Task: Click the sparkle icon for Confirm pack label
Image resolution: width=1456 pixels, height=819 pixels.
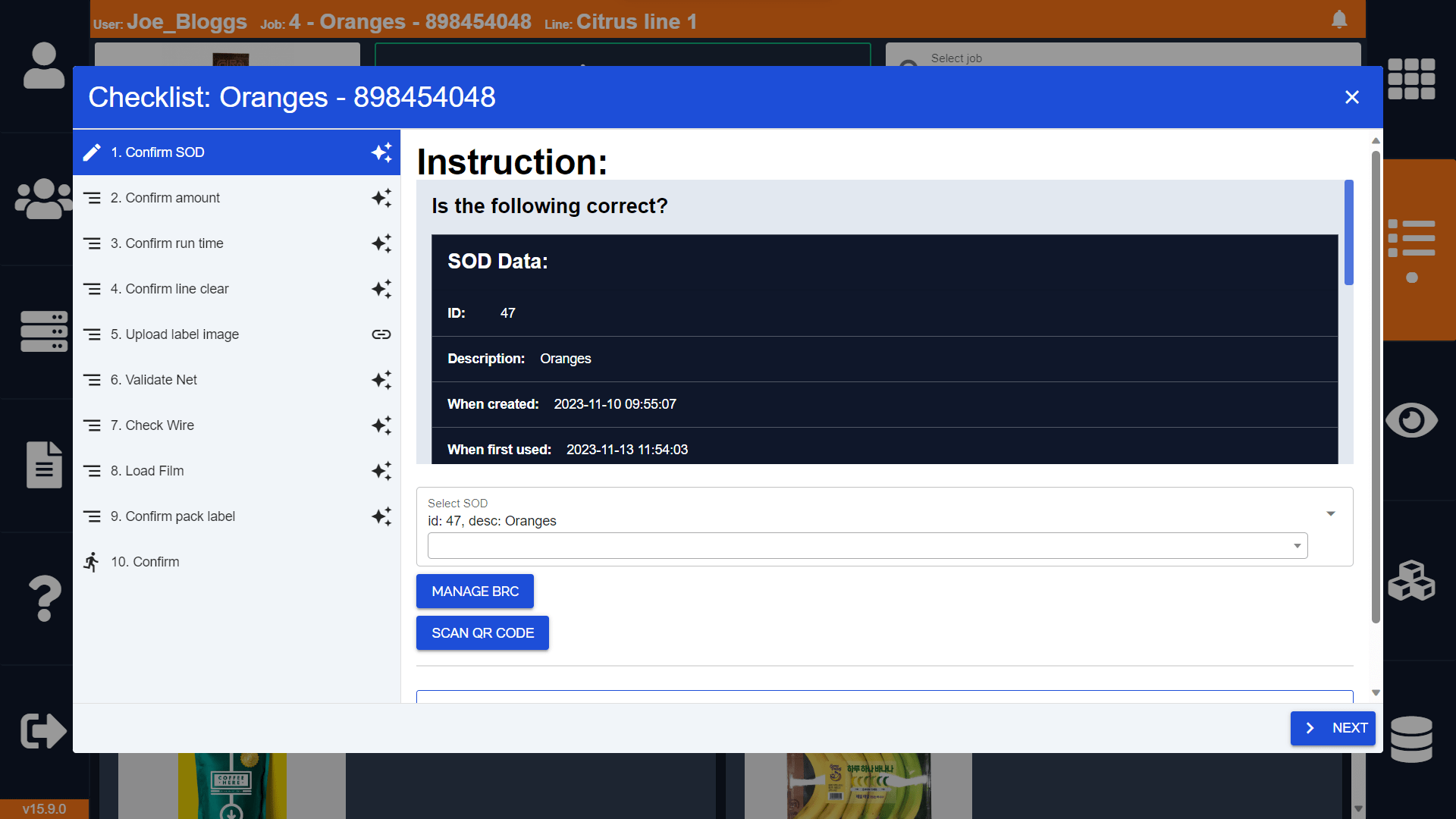Action: (381, 516)
